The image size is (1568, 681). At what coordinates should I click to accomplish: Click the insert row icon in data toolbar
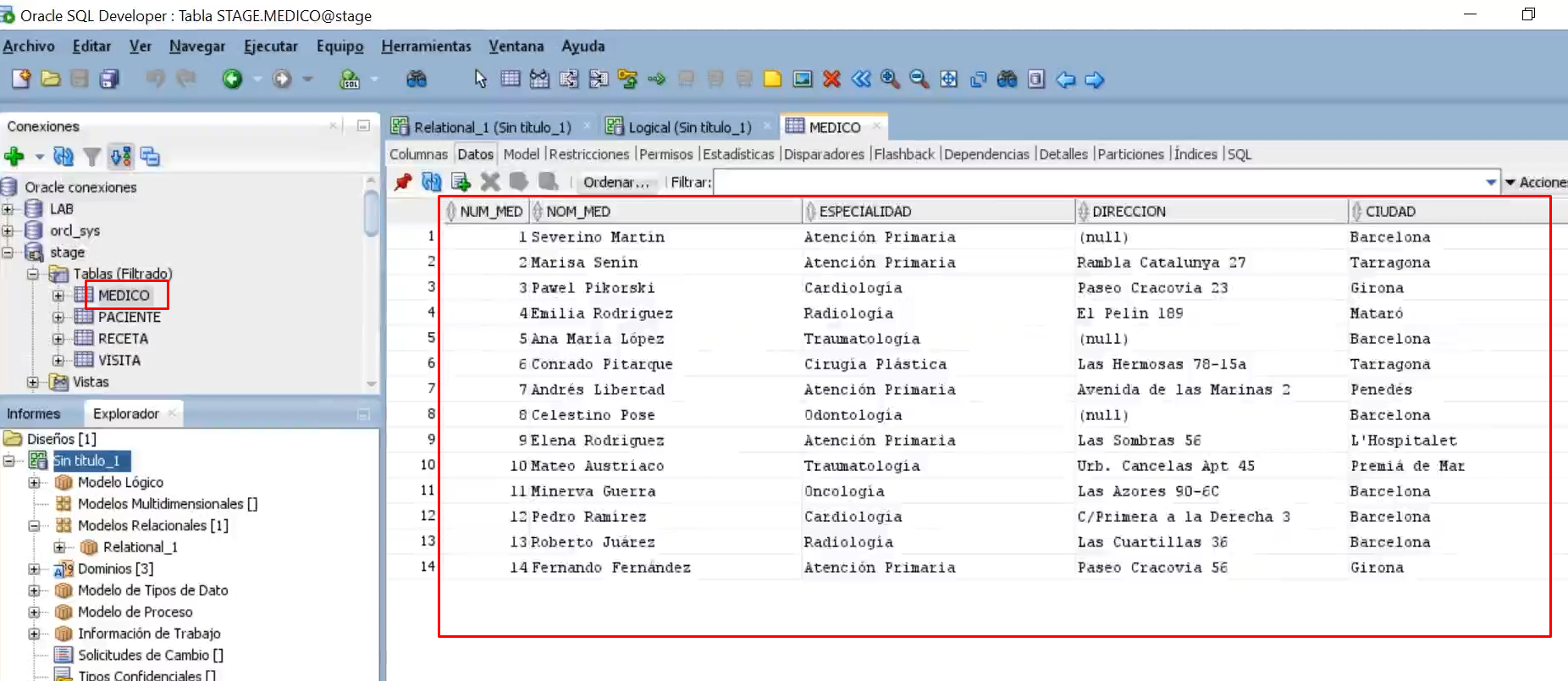461,182
